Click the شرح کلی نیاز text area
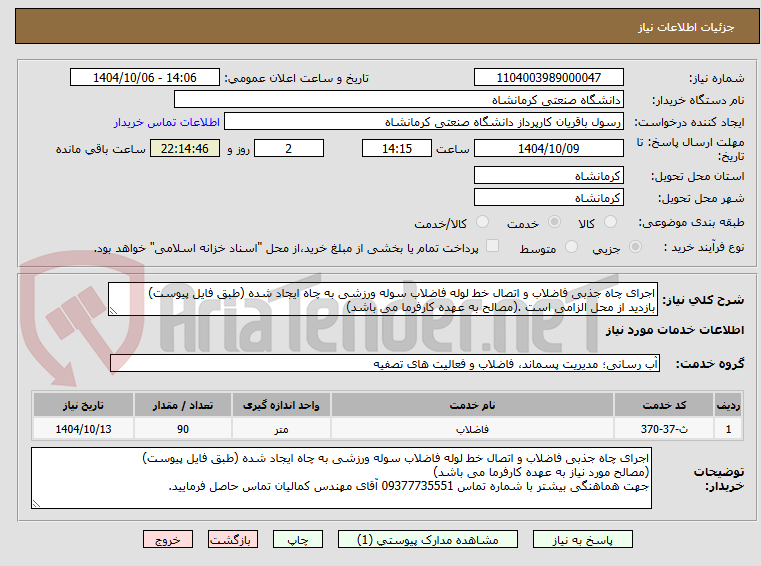Viewport: 761px width, 566px height. [x=383, y=300]
